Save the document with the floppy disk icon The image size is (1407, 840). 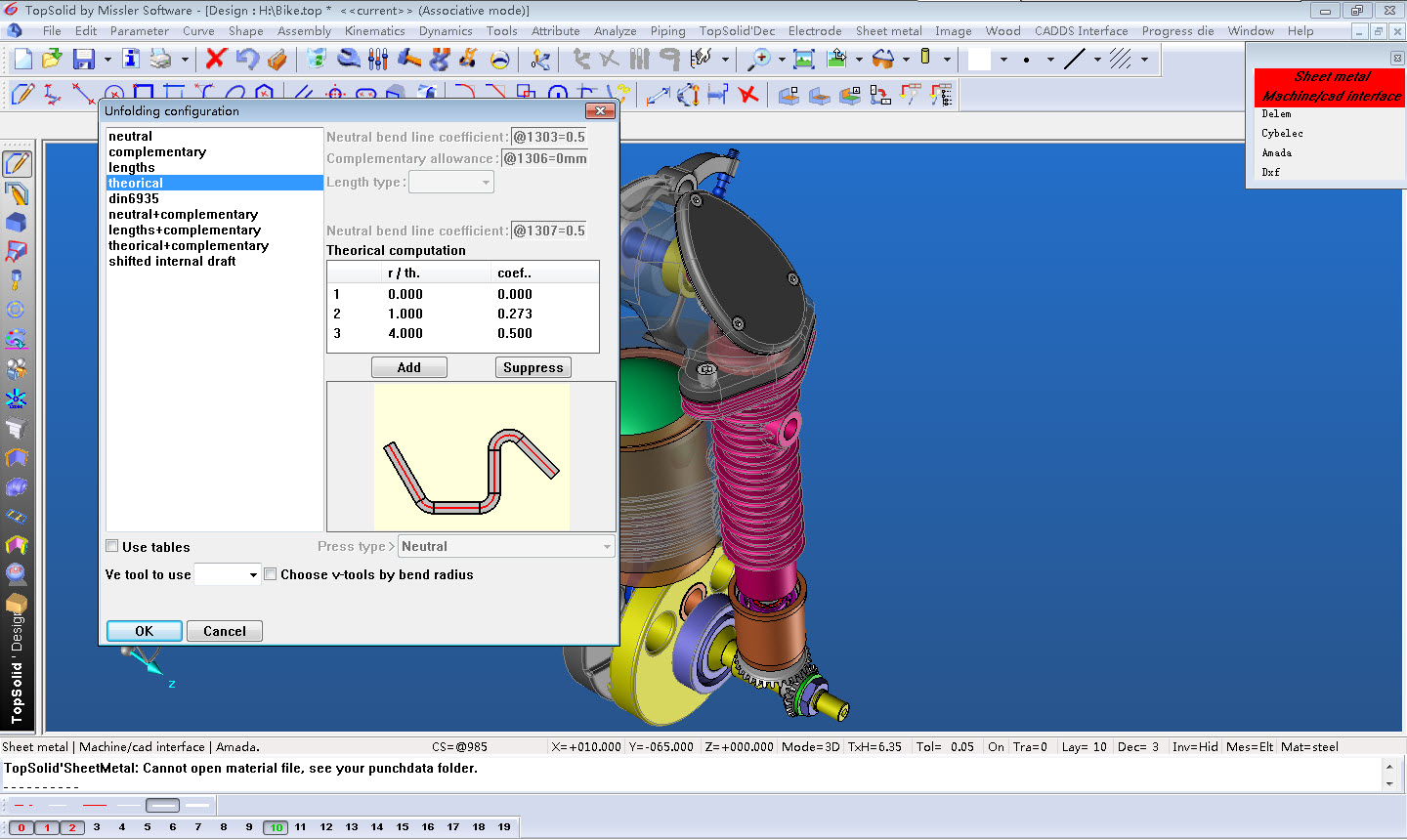click(x=84, y=60)
